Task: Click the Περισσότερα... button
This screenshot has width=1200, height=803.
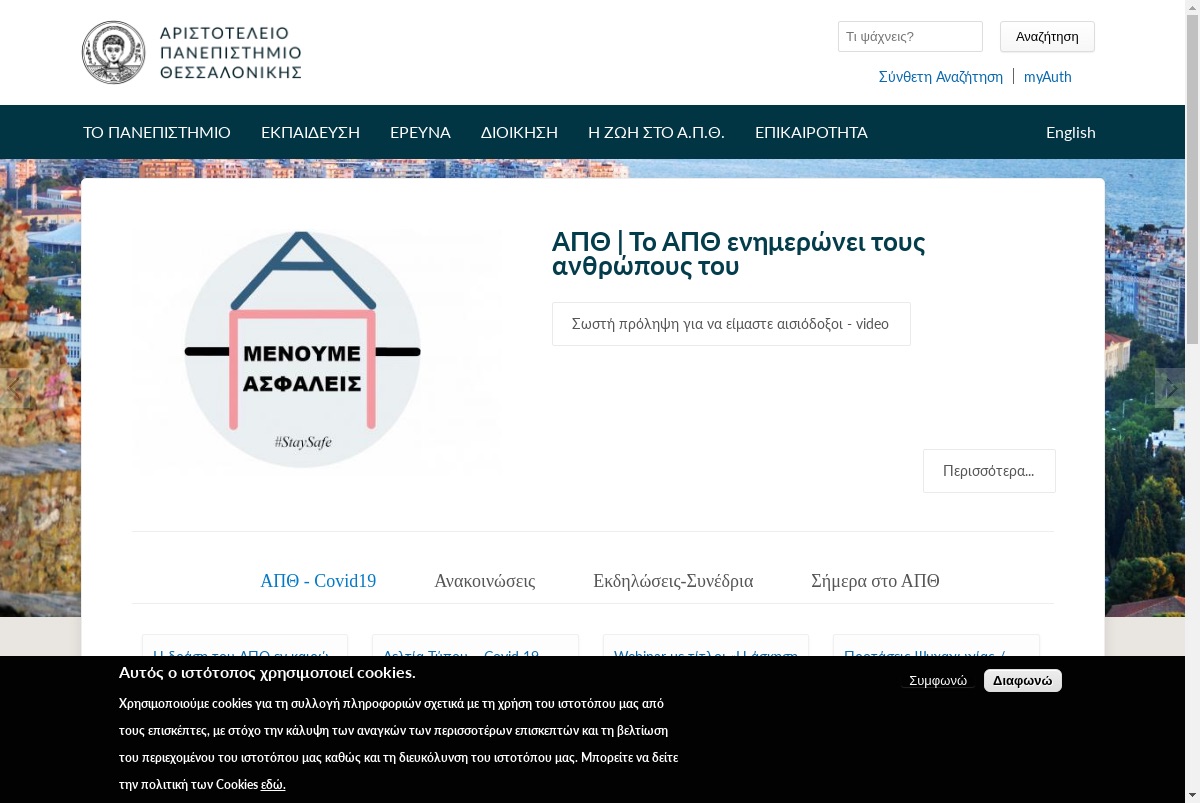Action: click(x=989, y=471)
